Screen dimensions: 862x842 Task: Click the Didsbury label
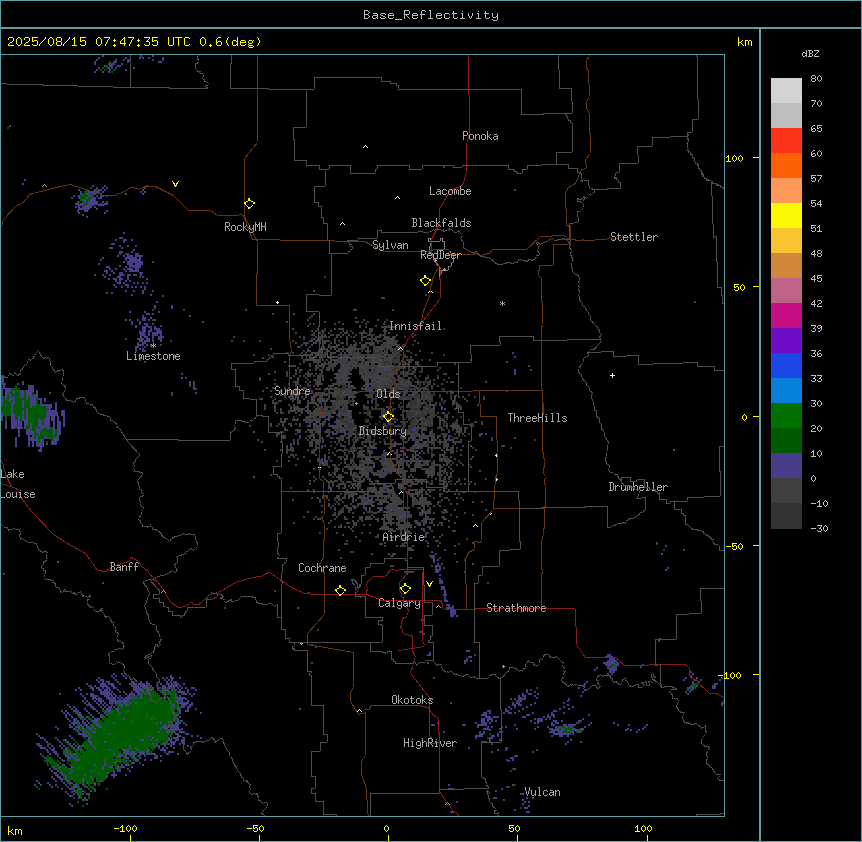coord(383,431)
